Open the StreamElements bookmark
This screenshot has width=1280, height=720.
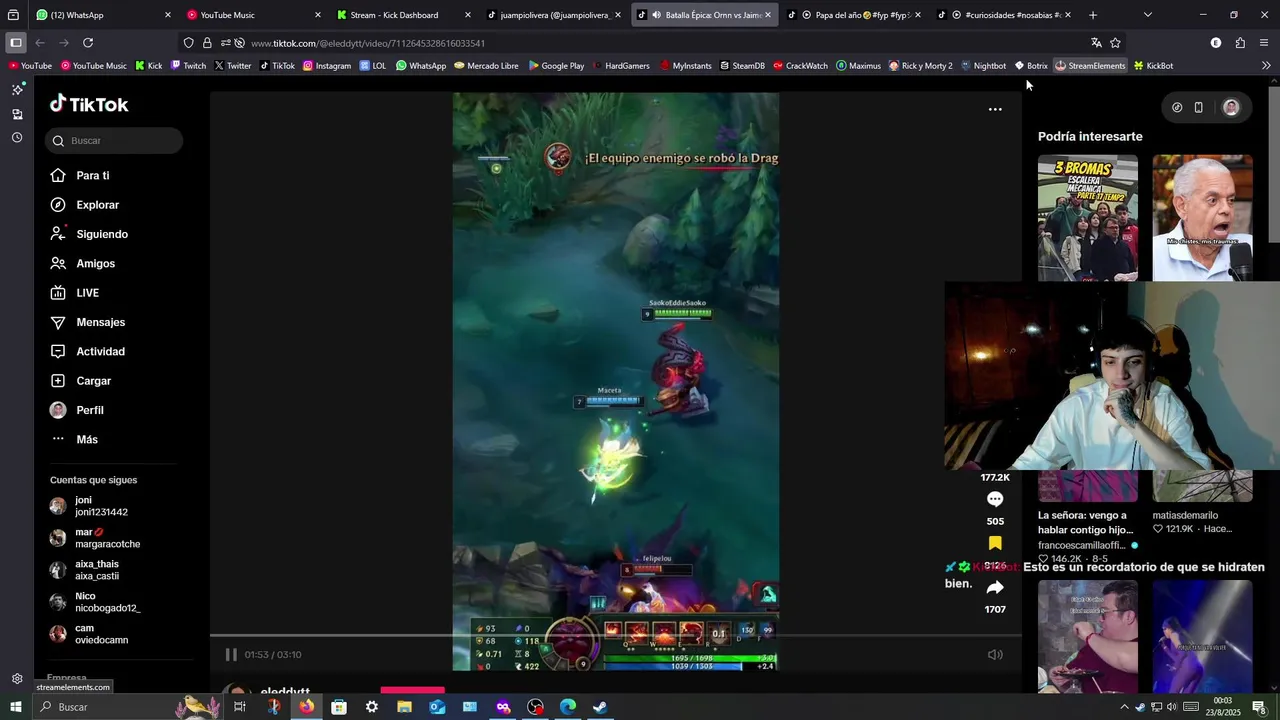click(1089, 66)
